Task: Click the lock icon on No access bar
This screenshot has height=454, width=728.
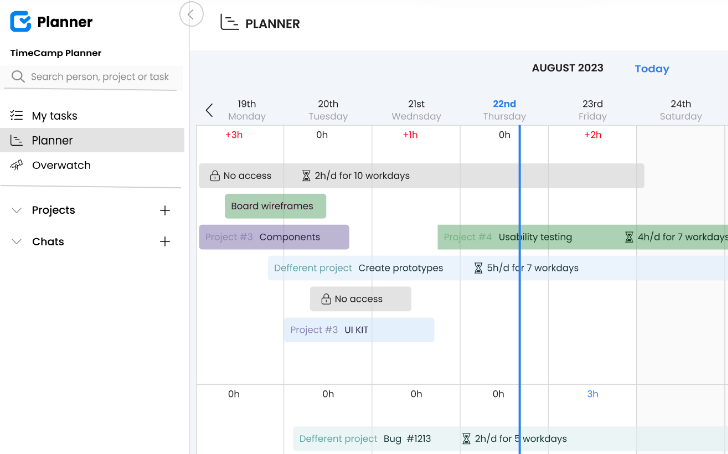Action: pos(215,176)
